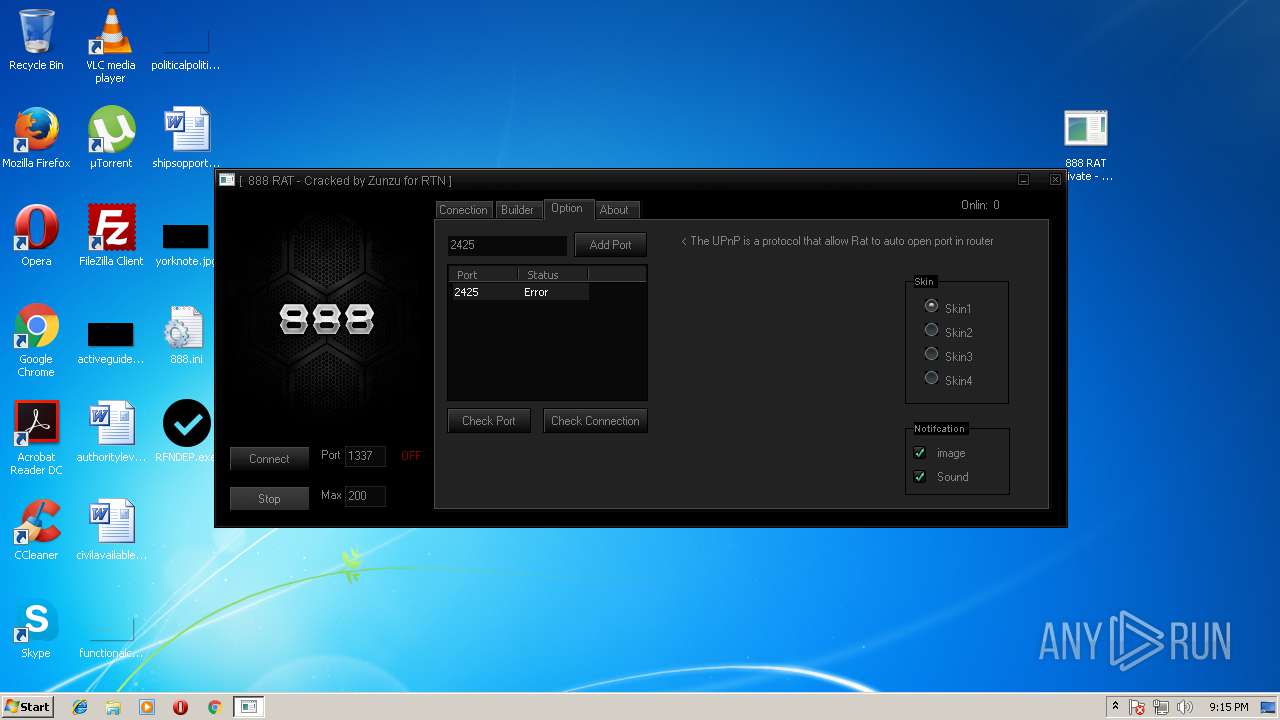Launch CCleaner desktop shortcut
Image resolution: width=1280 pixels, height=720 pixels.
(x=36, y=530)
